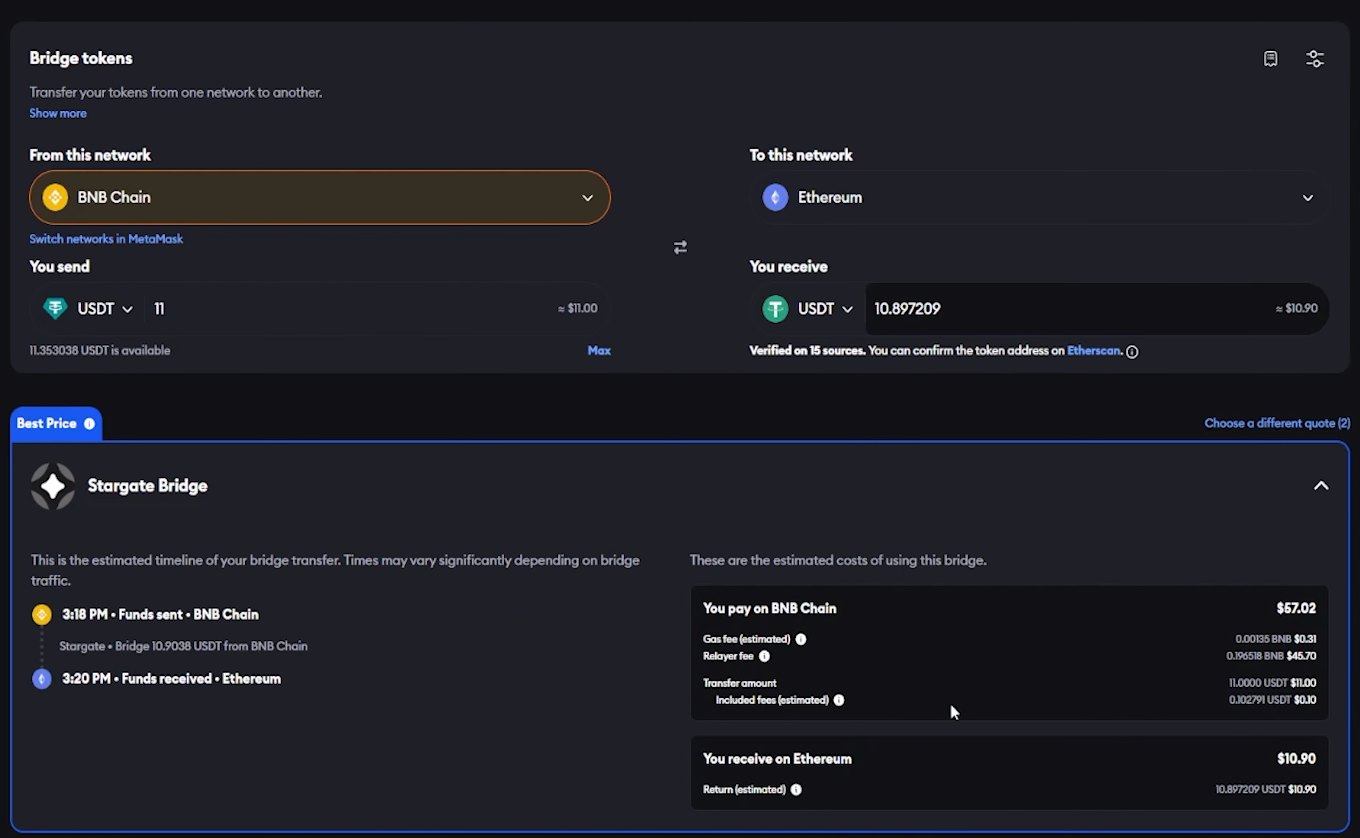Open the transaction history receipt icon
This screenshot has height=838, width=1360.
tap(1270, 58)
